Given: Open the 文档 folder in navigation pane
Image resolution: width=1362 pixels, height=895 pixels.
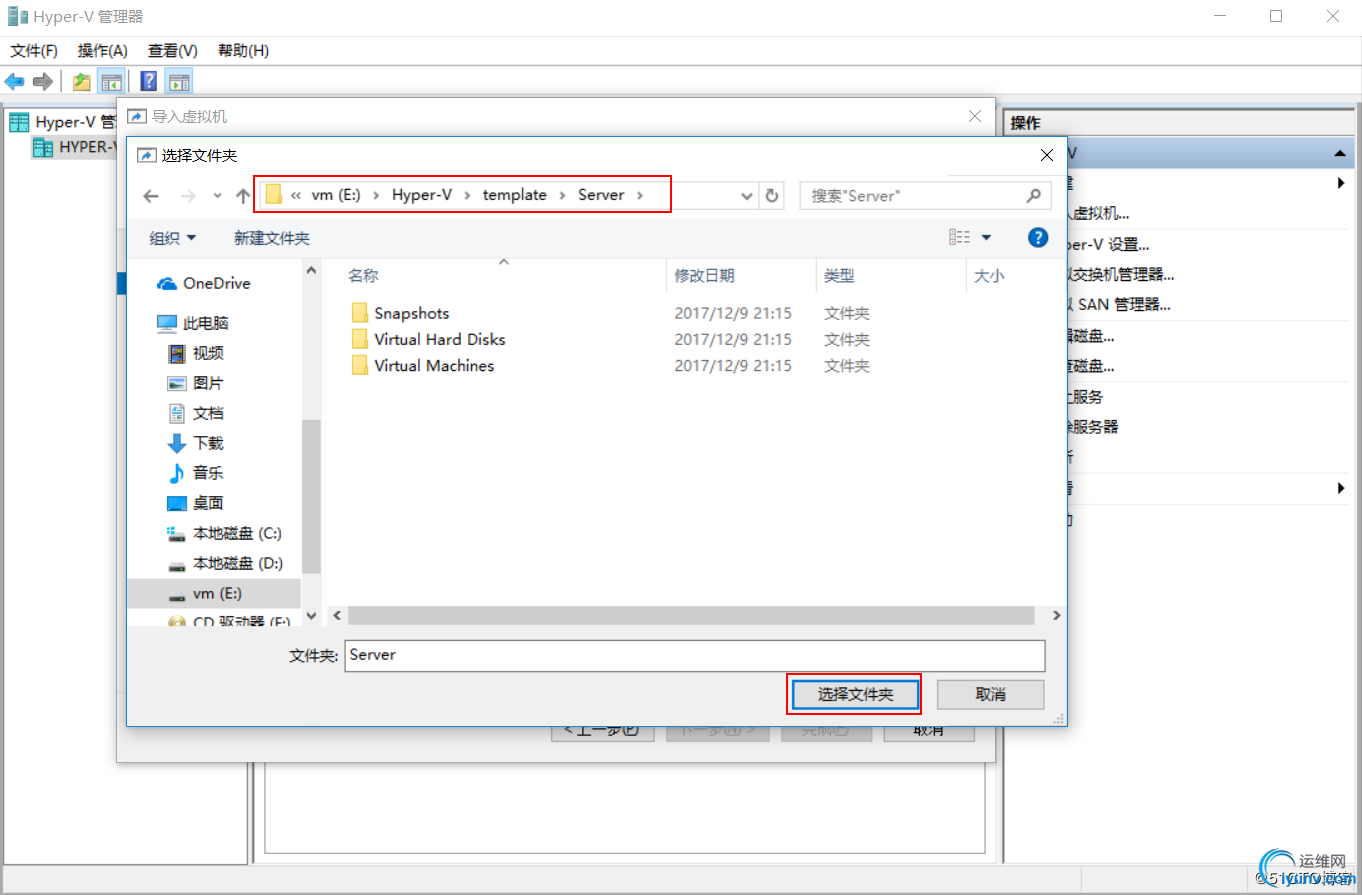Looking at the screenshot, I should coord(195,413).
